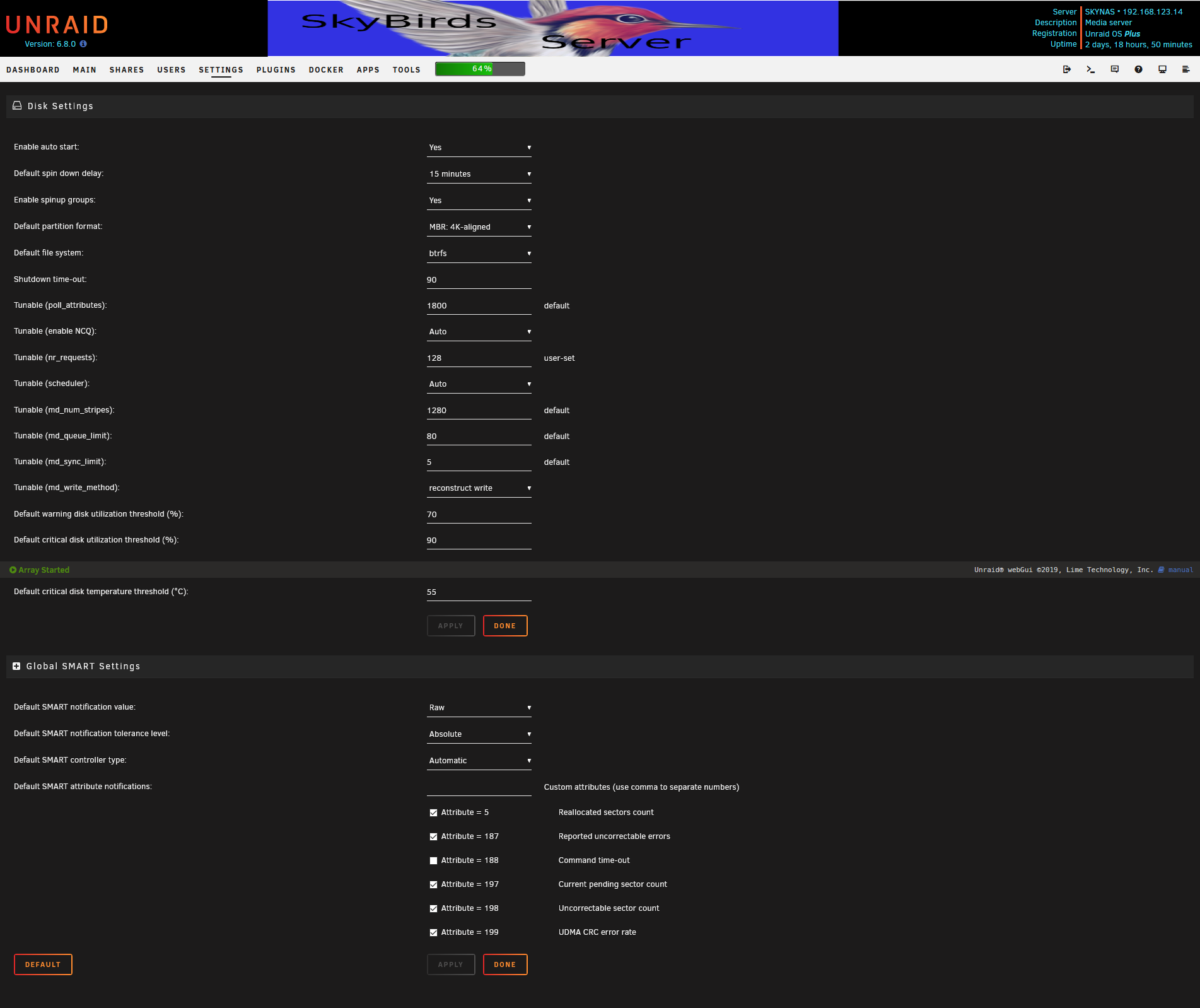Viewport: 1200px width, 1008px height.
Task: Click the Global SMART Settings plus icon
Action: coord(16,666)
